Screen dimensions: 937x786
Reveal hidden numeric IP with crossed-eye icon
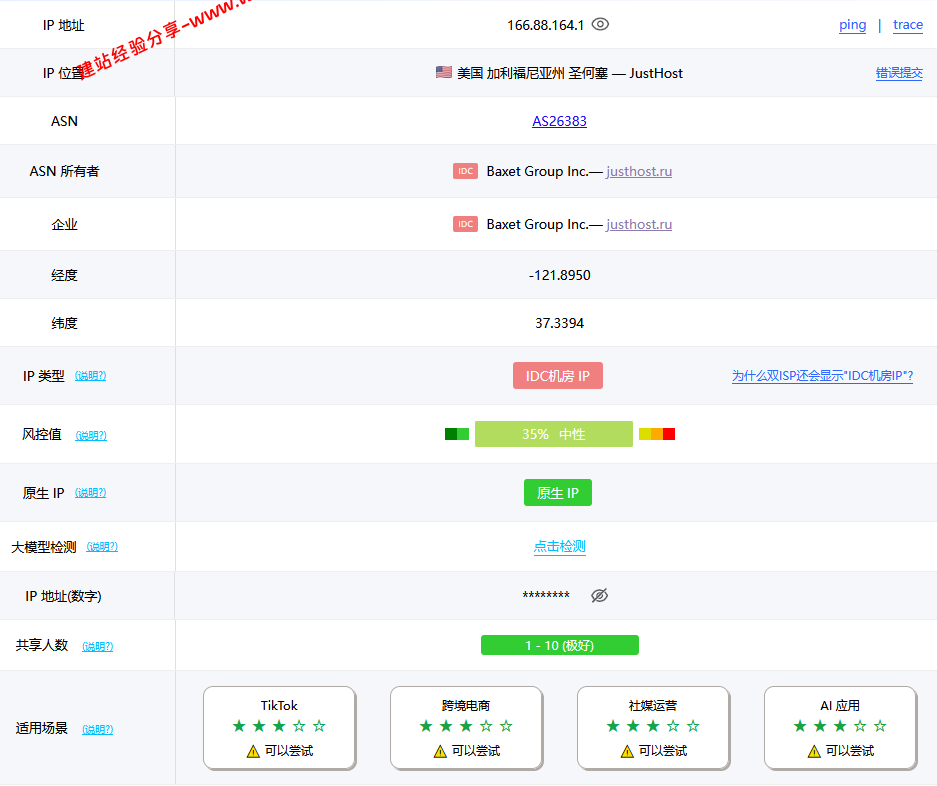(x=599, y=595)
